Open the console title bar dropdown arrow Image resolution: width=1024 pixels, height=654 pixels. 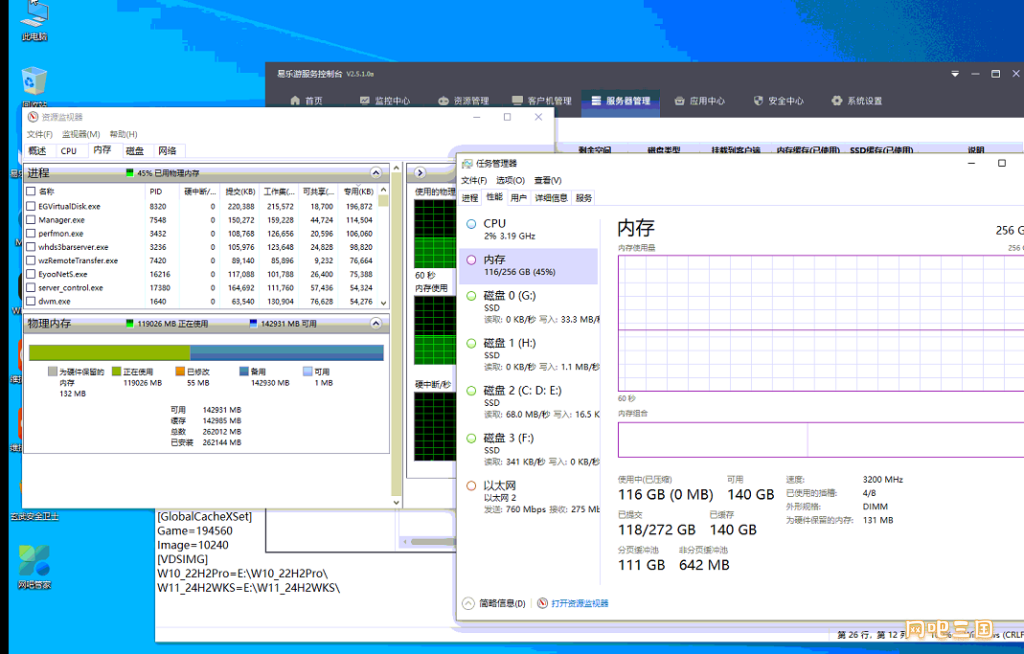(955, 74)
